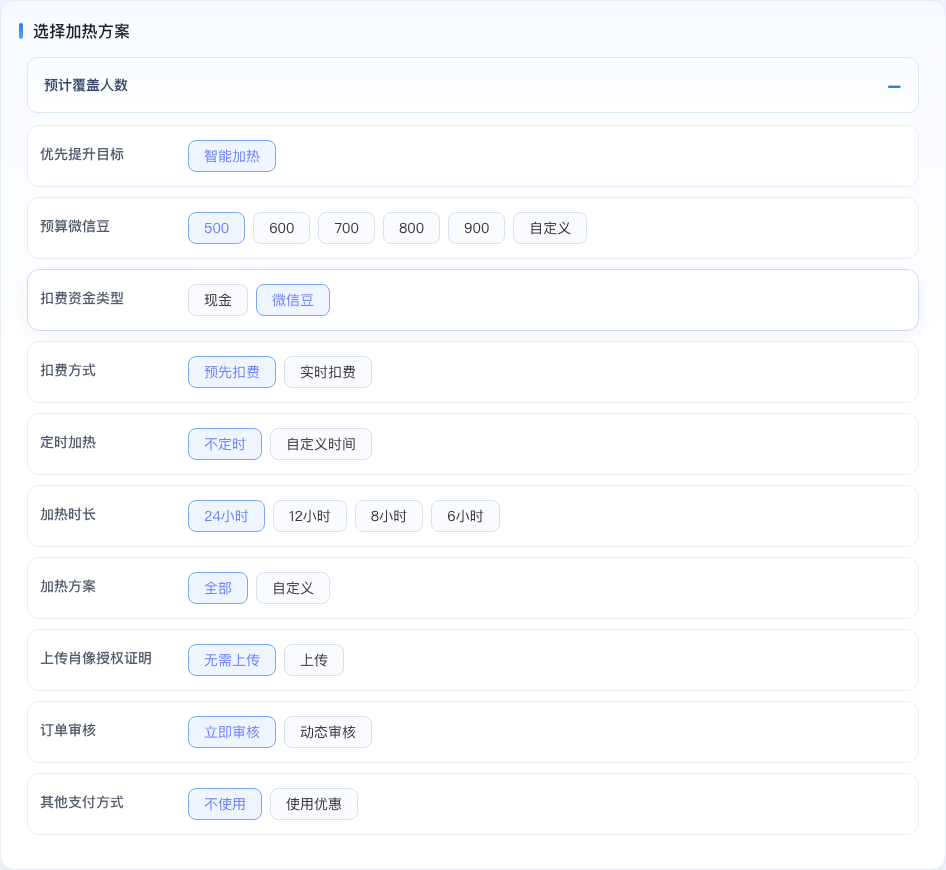Switch order review to 动态审核
The width and height of the screenshot is (946, 870).
pyautogui.click(x=328, y=732)
